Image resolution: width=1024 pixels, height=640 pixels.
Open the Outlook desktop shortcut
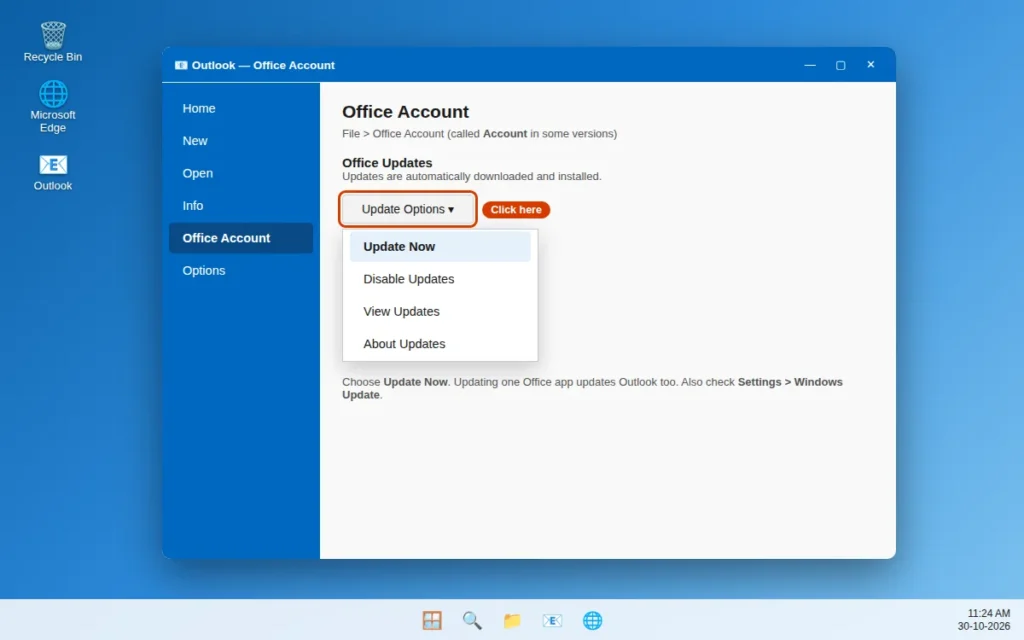[53, 172]
